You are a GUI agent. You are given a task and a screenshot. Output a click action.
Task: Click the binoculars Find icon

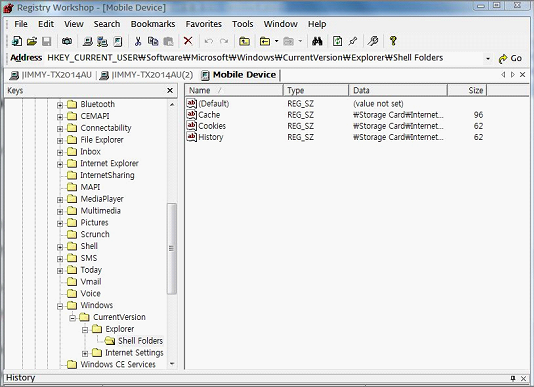pyautogui.click(x=317, y=41)
